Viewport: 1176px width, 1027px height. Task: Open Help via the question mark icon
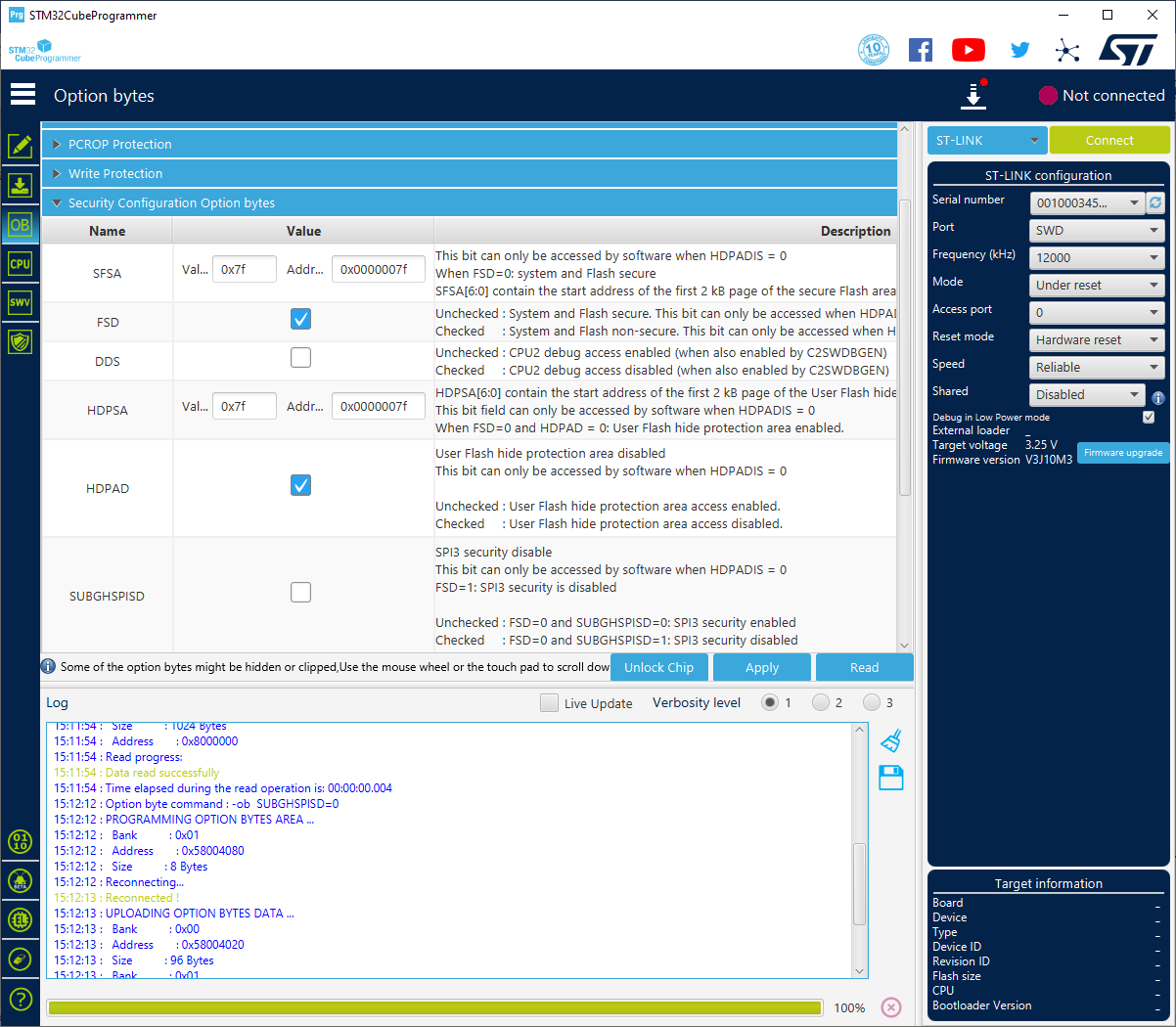pos(21,999)
